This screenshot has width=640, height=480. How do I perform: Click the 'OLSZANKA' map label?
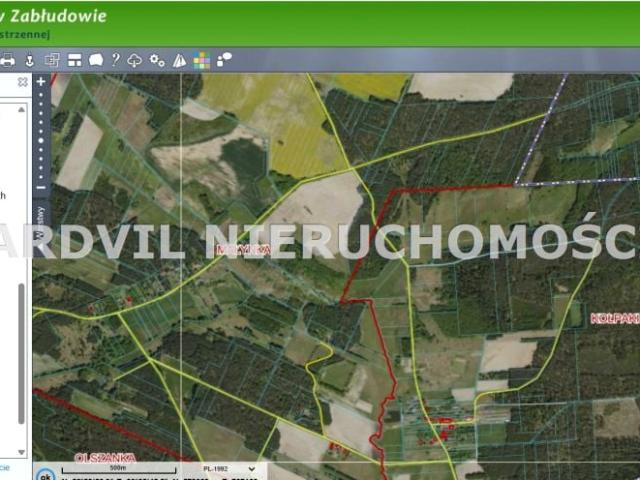coord(105,458)
